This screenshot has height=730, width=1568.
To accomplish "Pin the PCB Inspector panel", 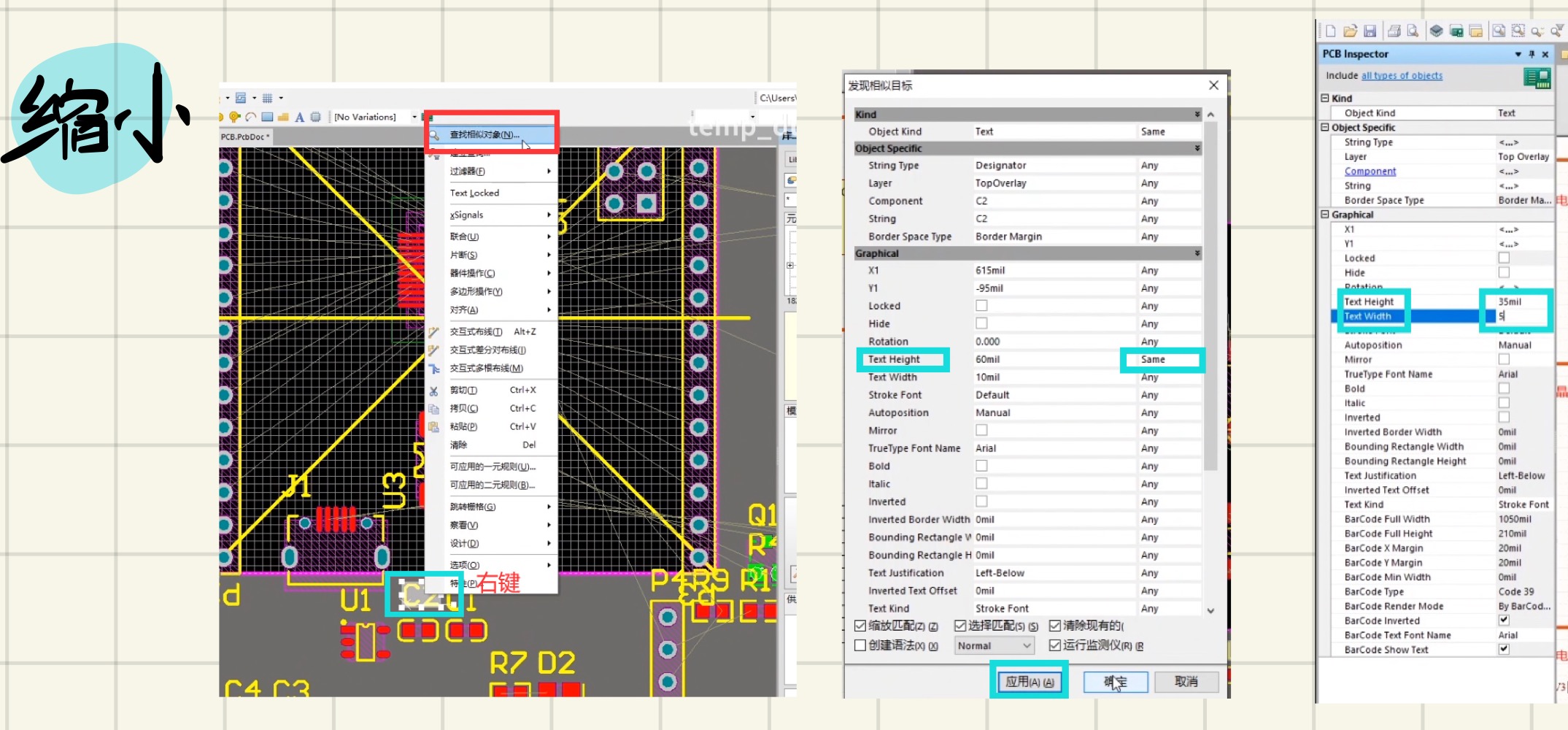I will [1532, 54].
